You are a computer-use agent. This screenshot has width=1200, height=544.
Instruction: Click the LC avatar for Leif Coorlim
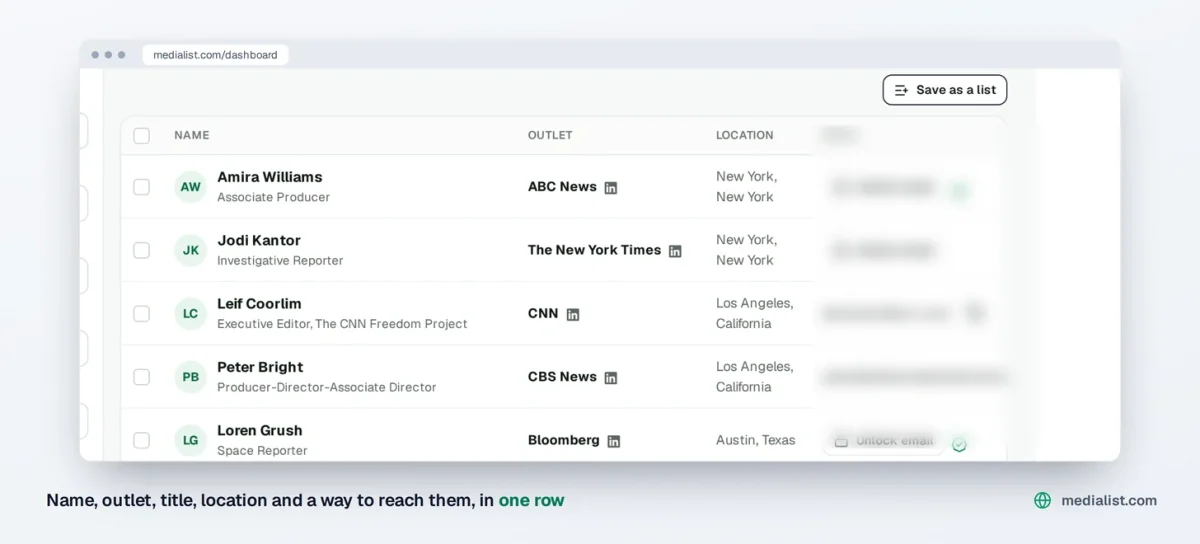[190, 313]
